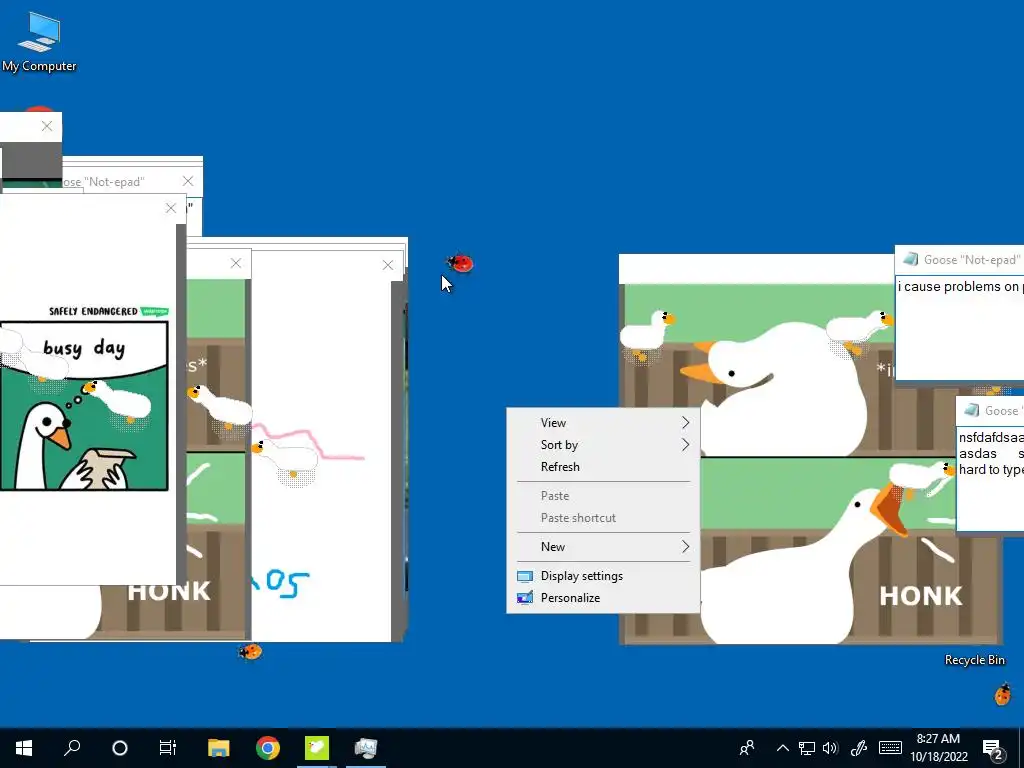The height and width of the screenshot is (768, 1024).
Task: Click the upper Goose Not-epad notepad icon
Action: pos(910,259)
